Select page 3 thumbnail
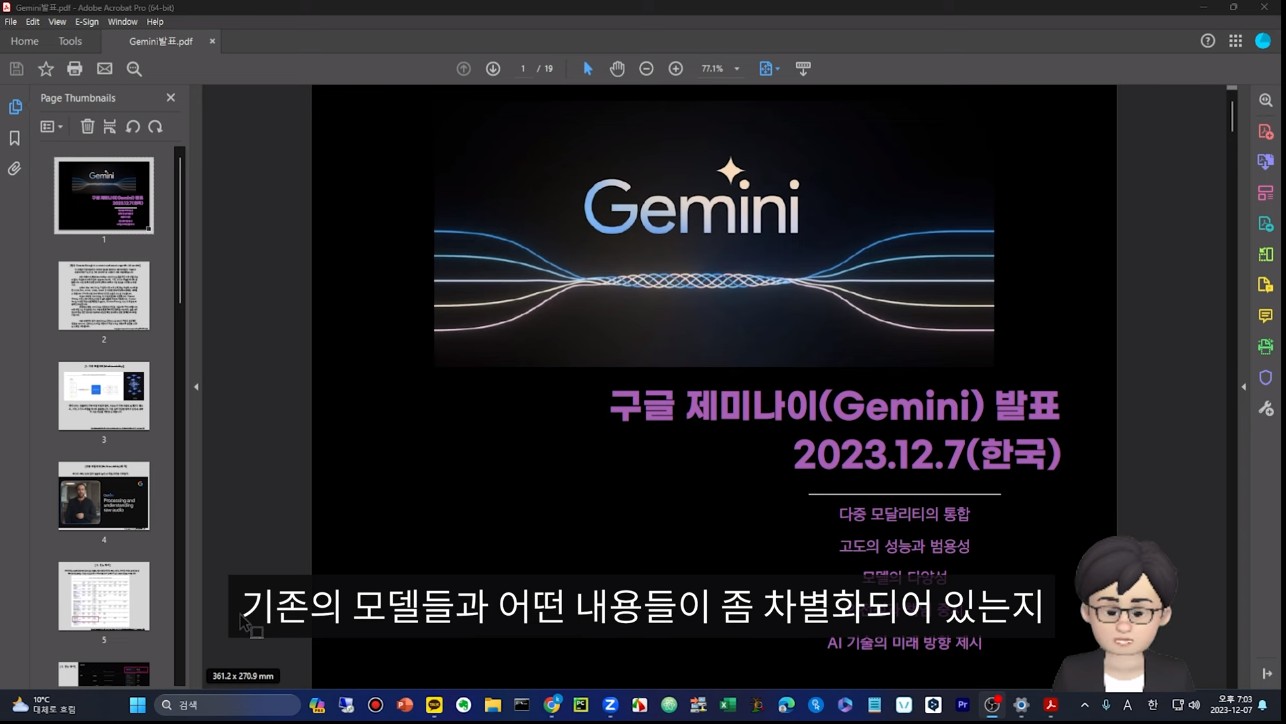Screen dimensions: 1286x724 click(104, 396)
